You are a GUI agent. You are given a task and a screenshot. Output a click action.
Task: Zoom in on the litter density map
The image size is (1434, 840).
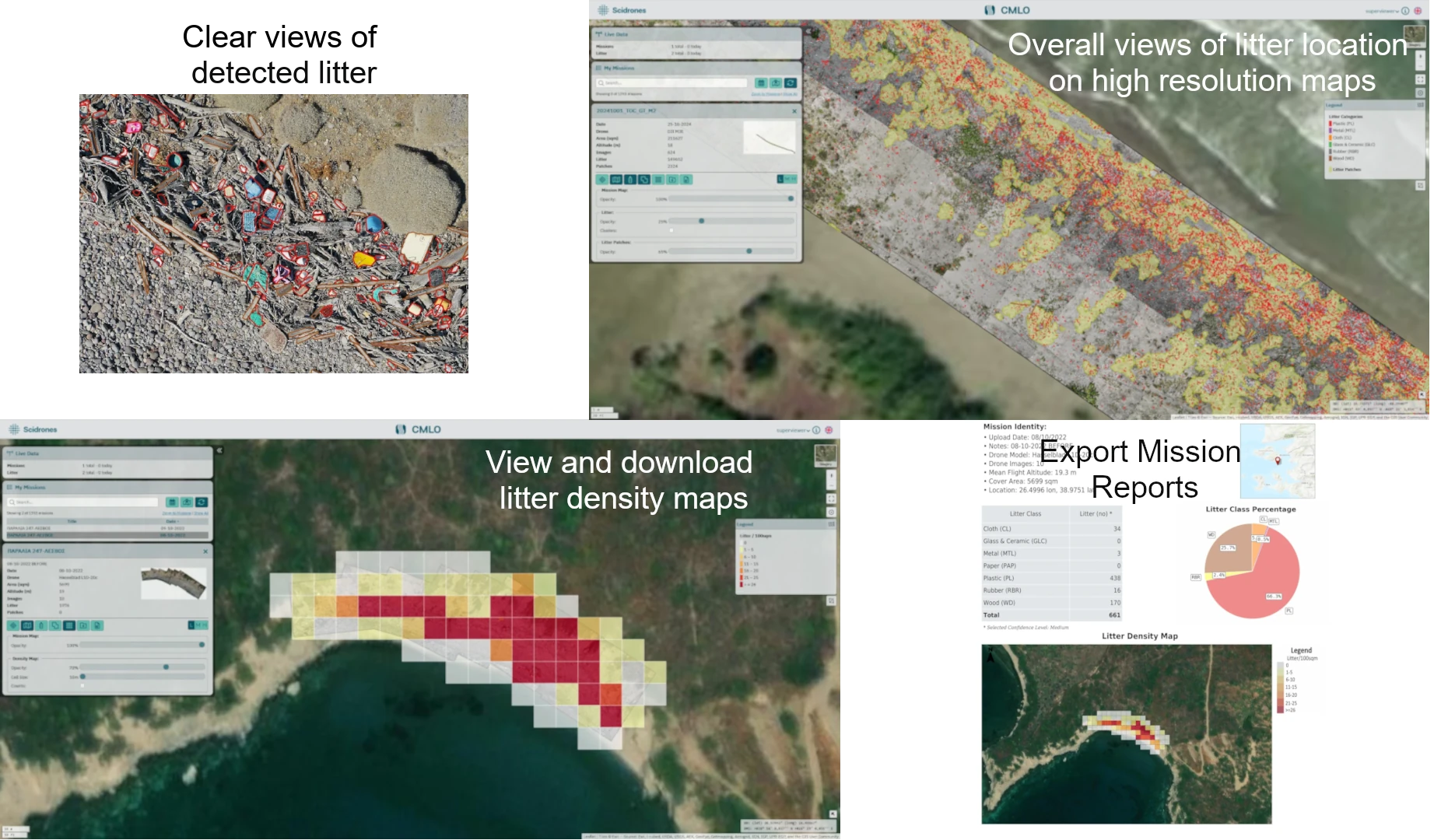pyautogui.click(x=831, y=475)
